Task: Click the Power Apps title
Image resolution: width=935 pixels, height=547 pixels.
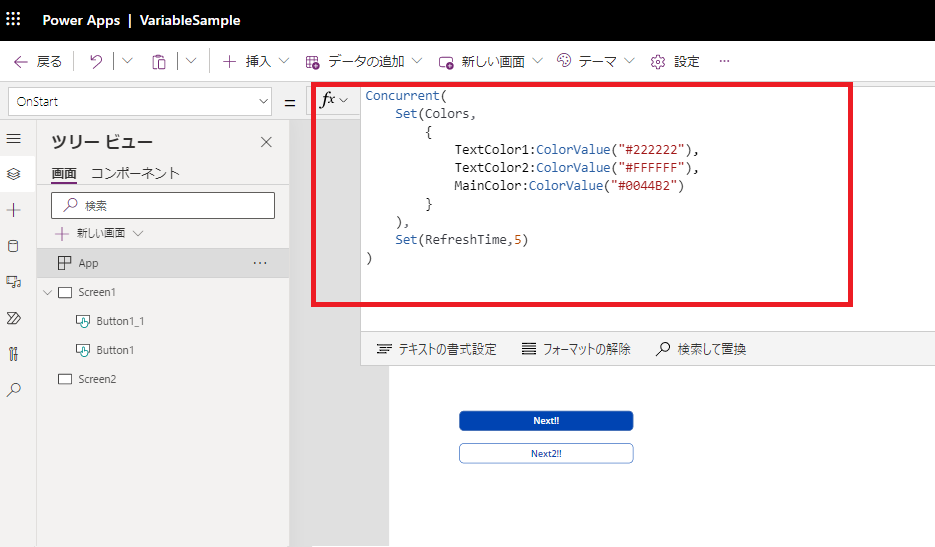Action: tap(81, 20)
